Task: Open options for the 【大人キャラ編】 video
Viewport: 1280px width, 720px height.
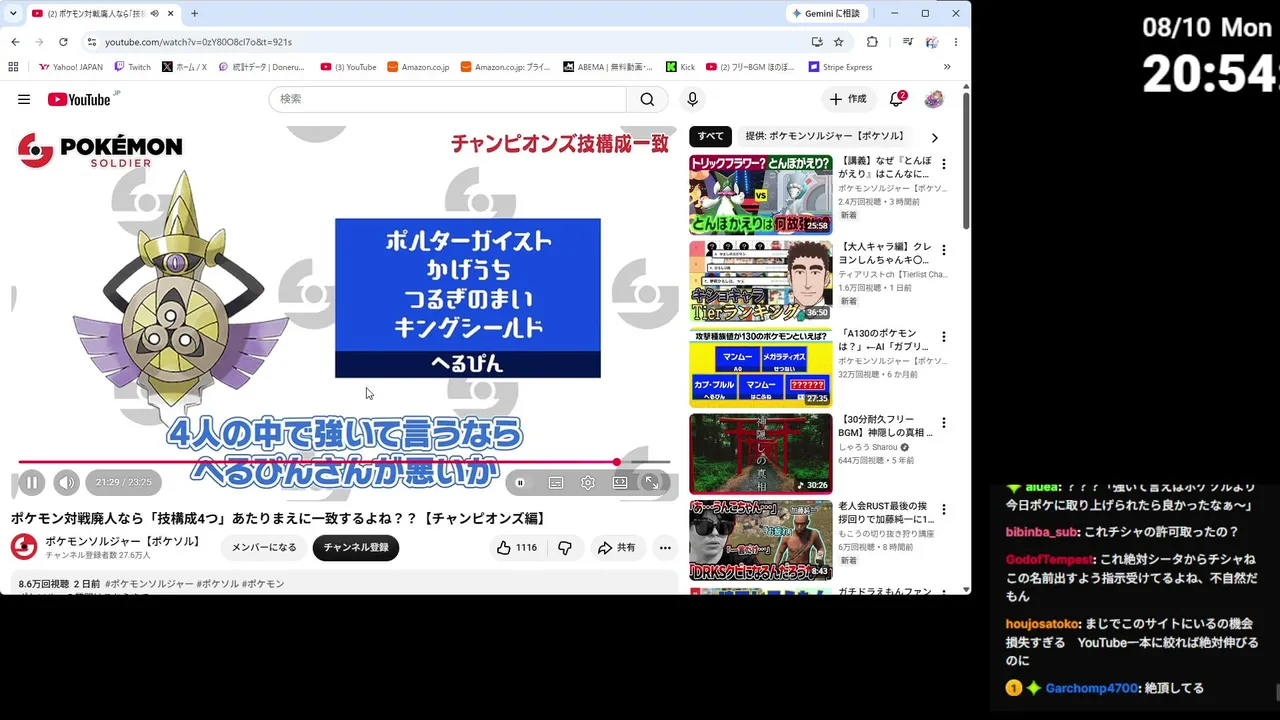Action: click(943, 250)
